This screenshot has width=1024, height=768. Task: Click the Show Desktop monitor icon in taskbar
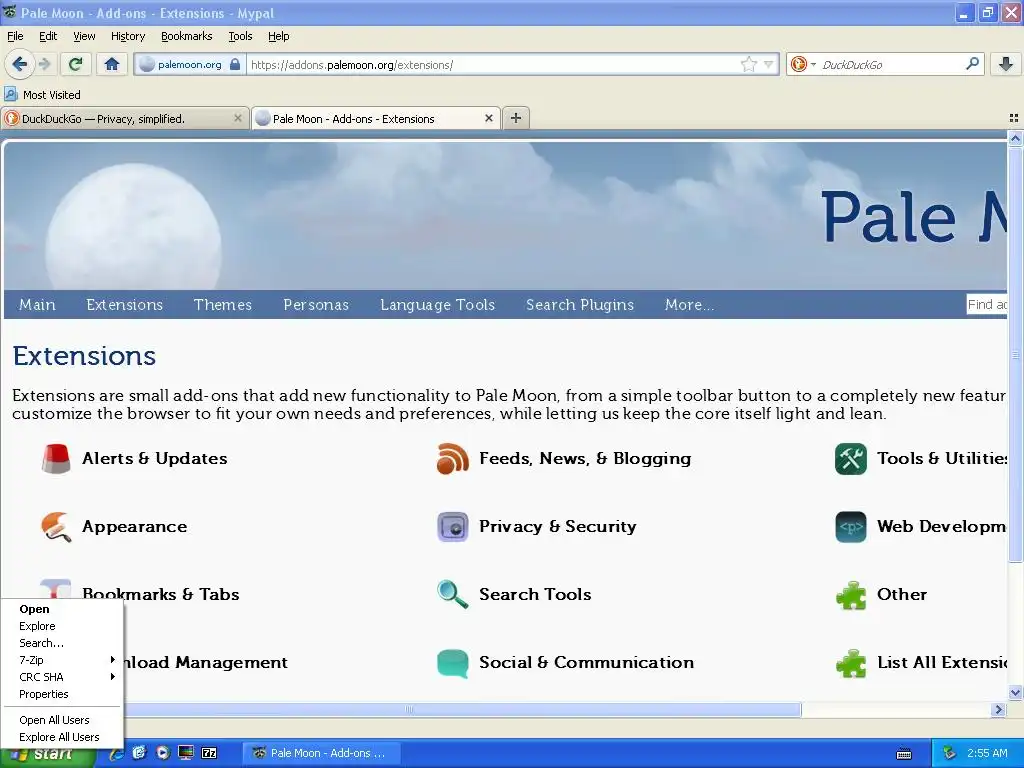point(186,753)
